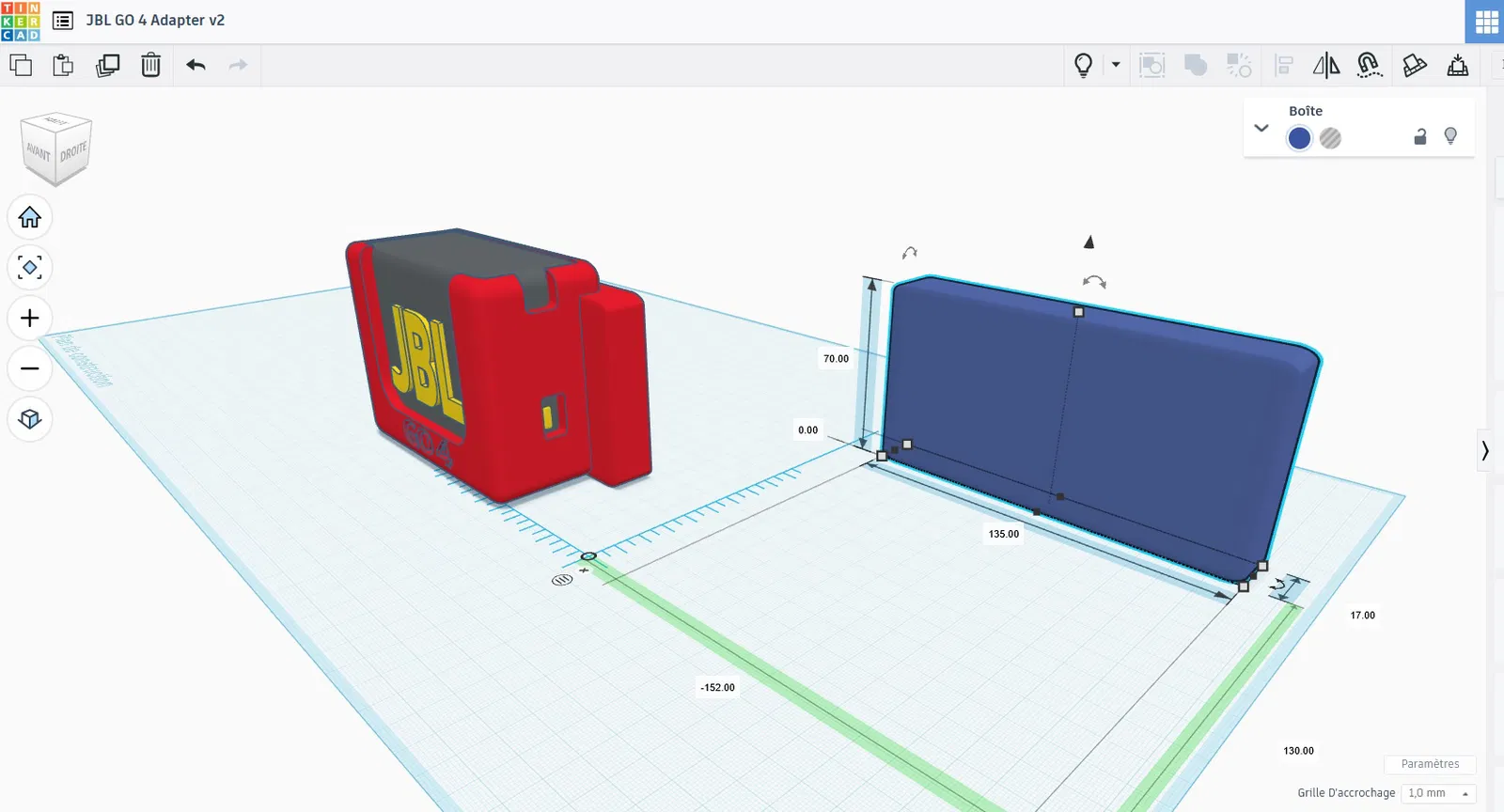Duplicate and repeat the selection

pyautogui.click(x=107, y=65)
